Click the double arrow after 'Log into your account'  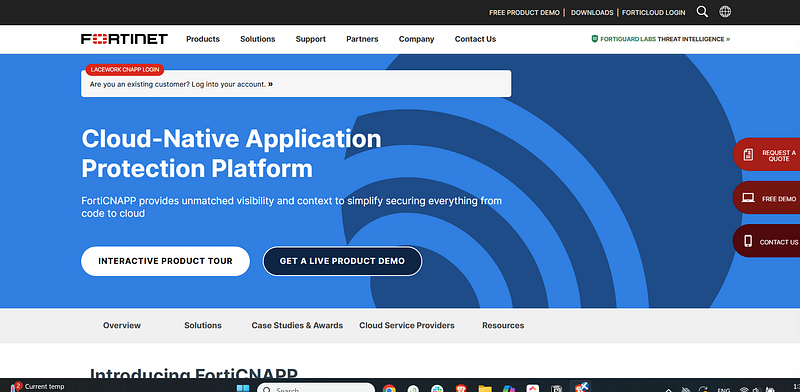(x=270, y=84)
